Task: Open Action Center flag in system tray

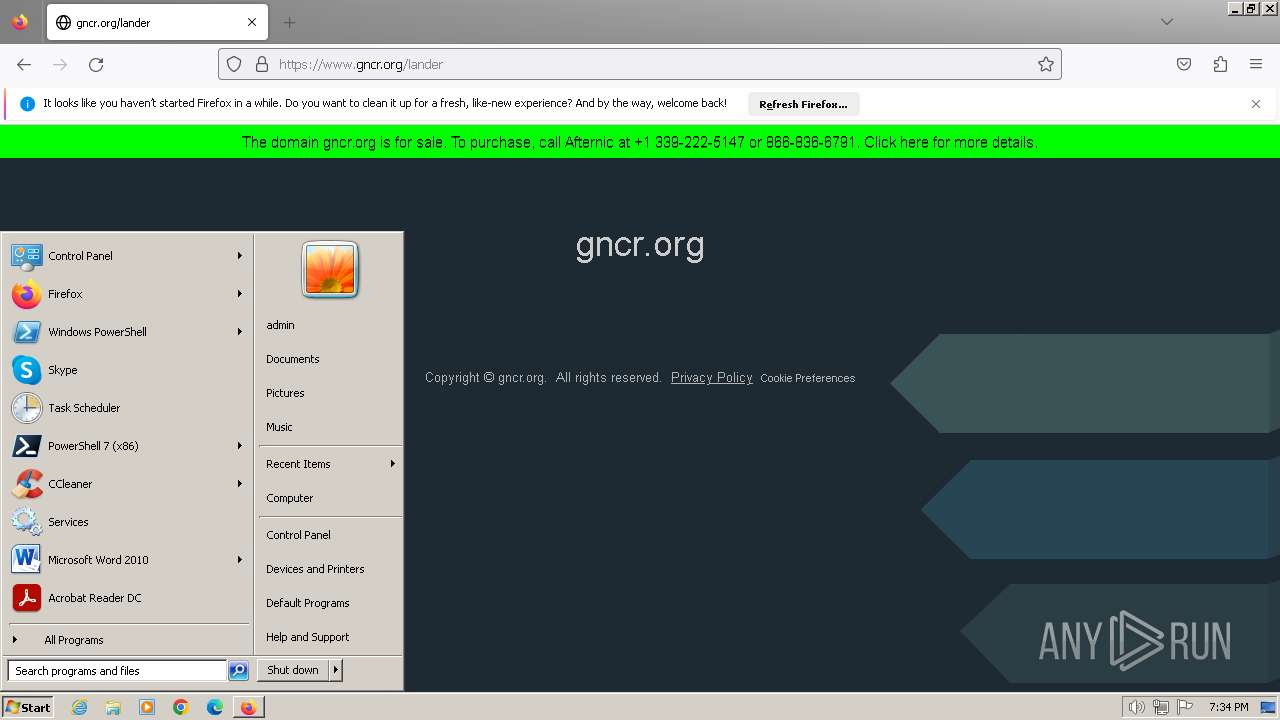Action: click(1185, 707)
